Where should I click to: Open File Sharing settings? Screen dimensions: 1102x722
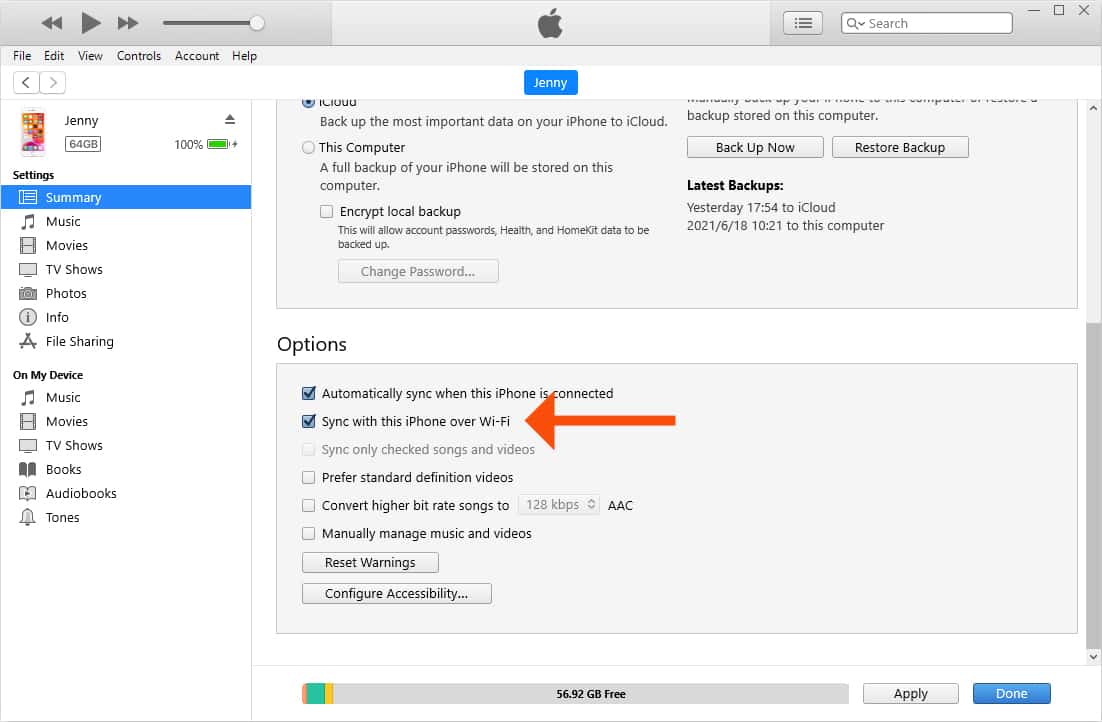click(77, 341)
